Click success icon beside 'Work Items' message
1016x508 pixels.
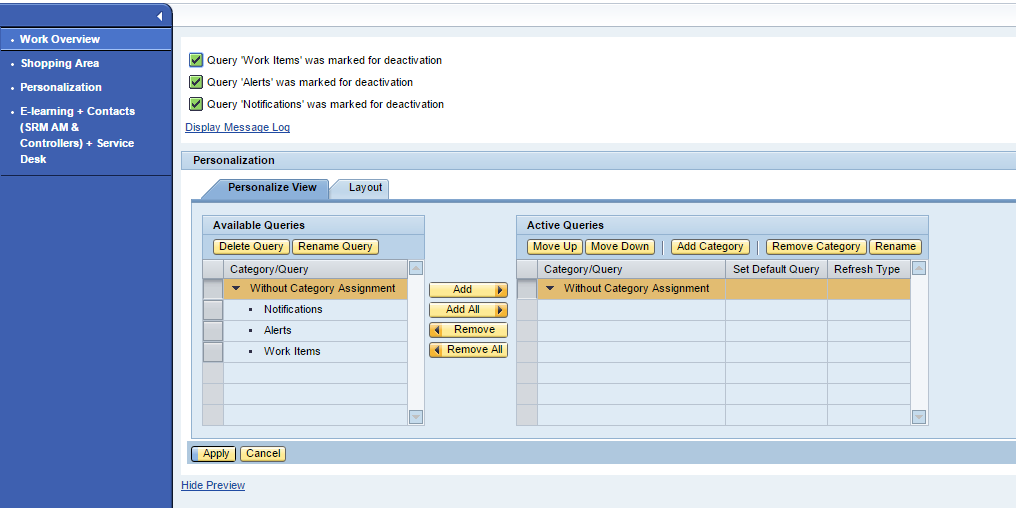pyautogui.click(x=196, y=60)
